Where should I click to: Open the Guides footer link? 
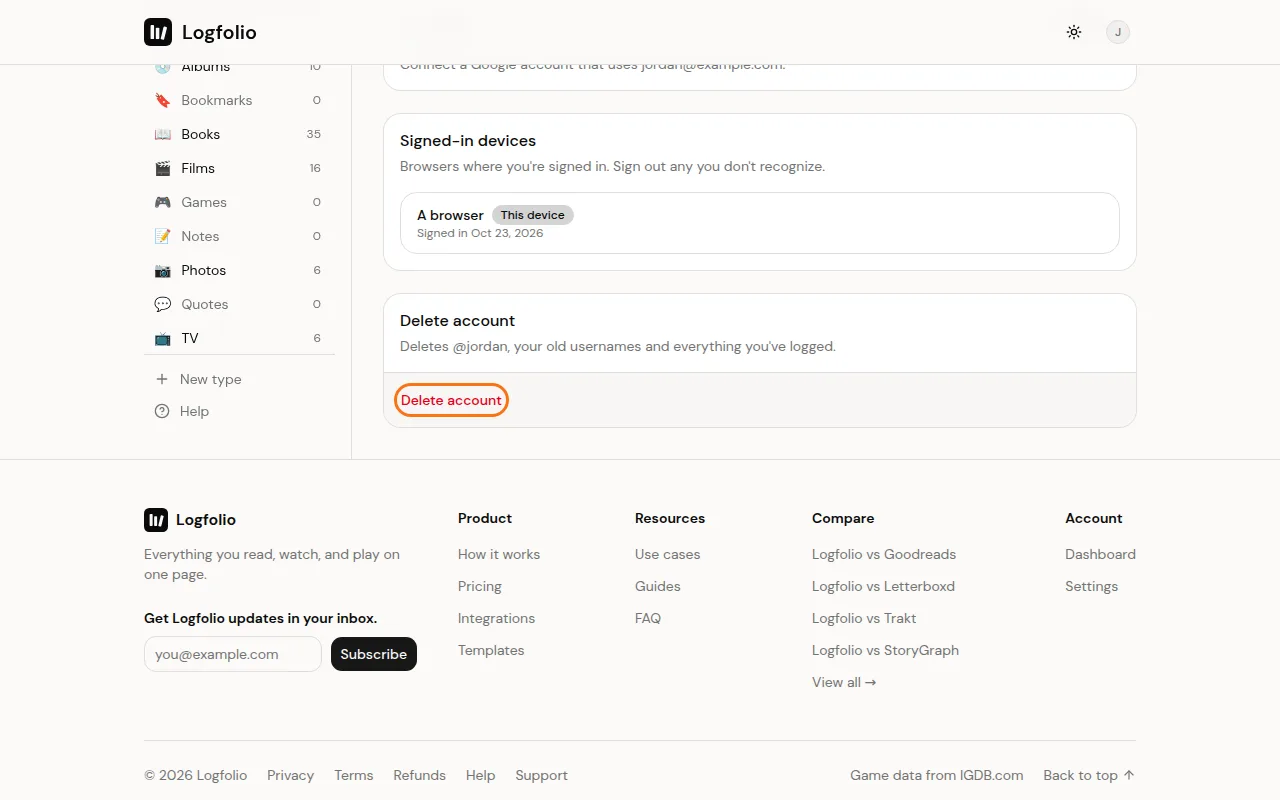658,586
